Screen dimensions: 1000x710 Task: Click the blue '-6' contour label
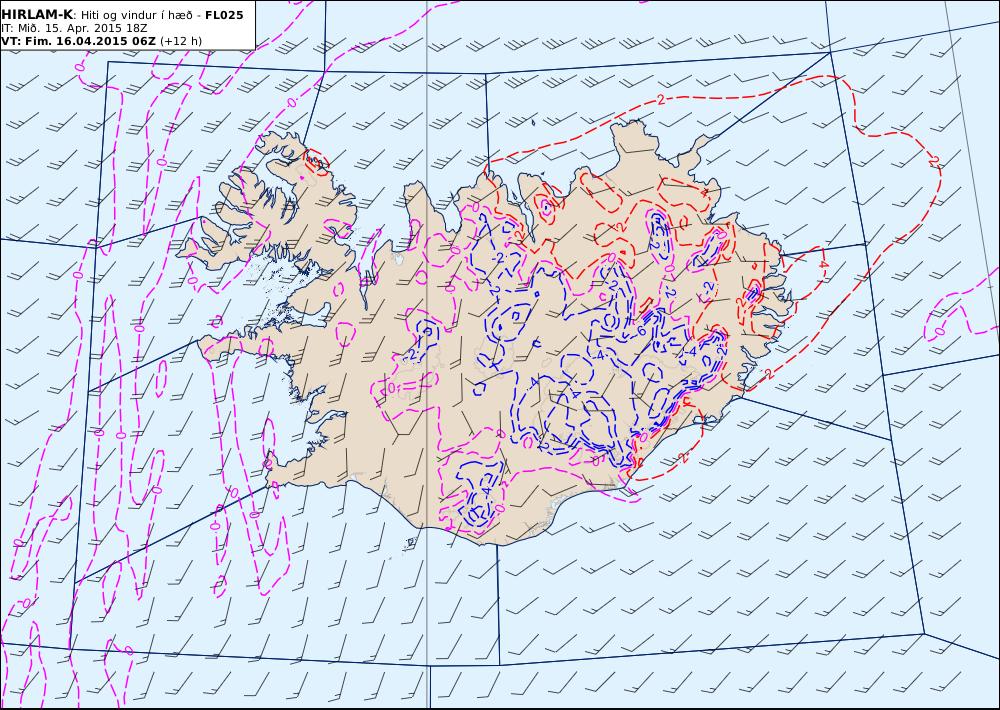tap(640, 331)
